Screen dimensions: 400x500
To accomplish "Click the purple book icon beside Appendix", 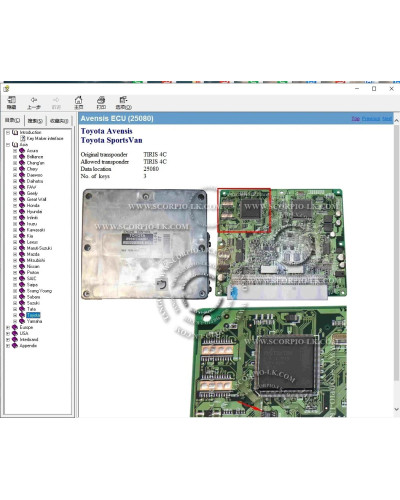I will pyautogui.click(x=15, y=346).
